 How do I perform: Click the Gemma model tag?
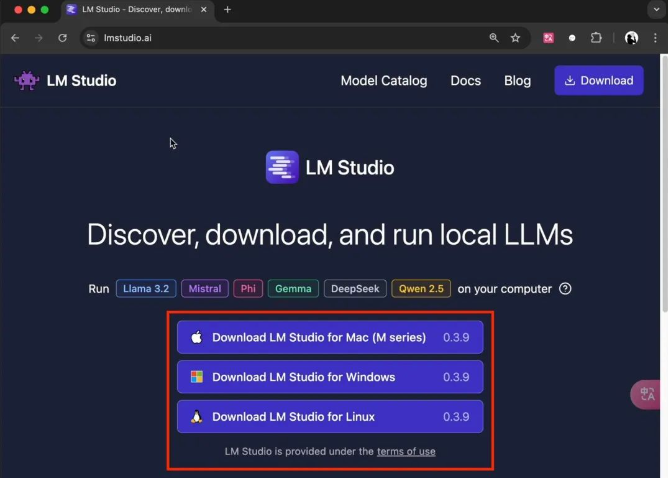pos(293,289)
